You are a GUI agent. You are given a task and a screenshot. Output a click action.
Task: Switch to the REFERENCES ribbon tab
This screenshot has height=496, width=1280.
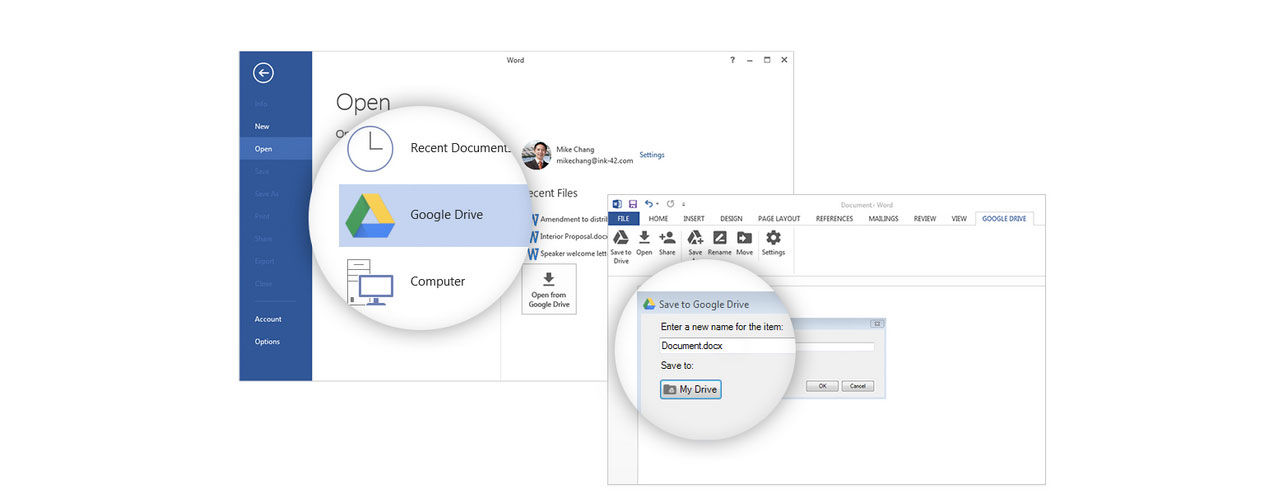coord(834,218)
